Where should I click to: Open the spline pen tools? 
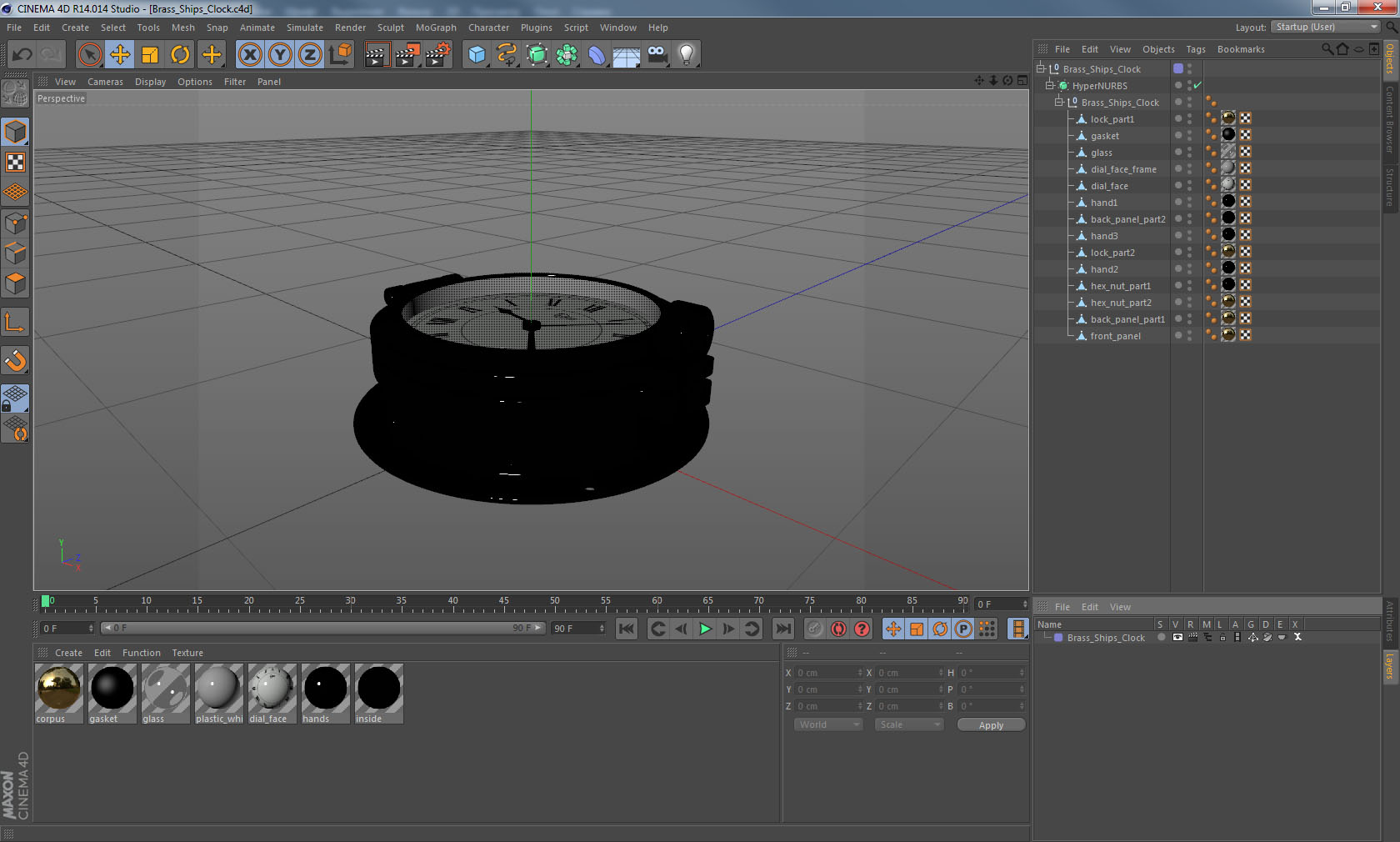[507, 55]
